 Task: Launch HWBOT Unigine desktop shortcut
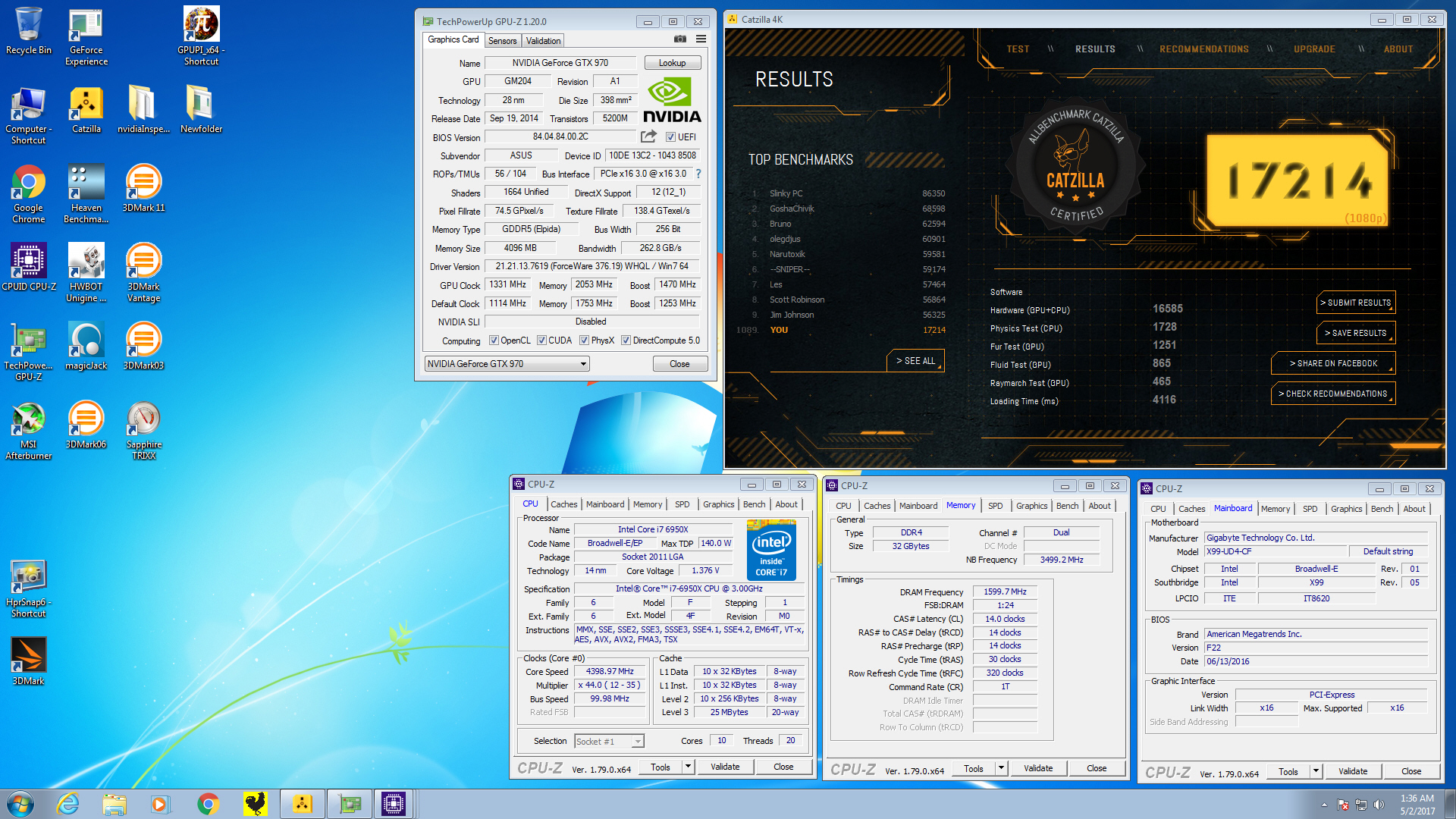click(86, 273)
